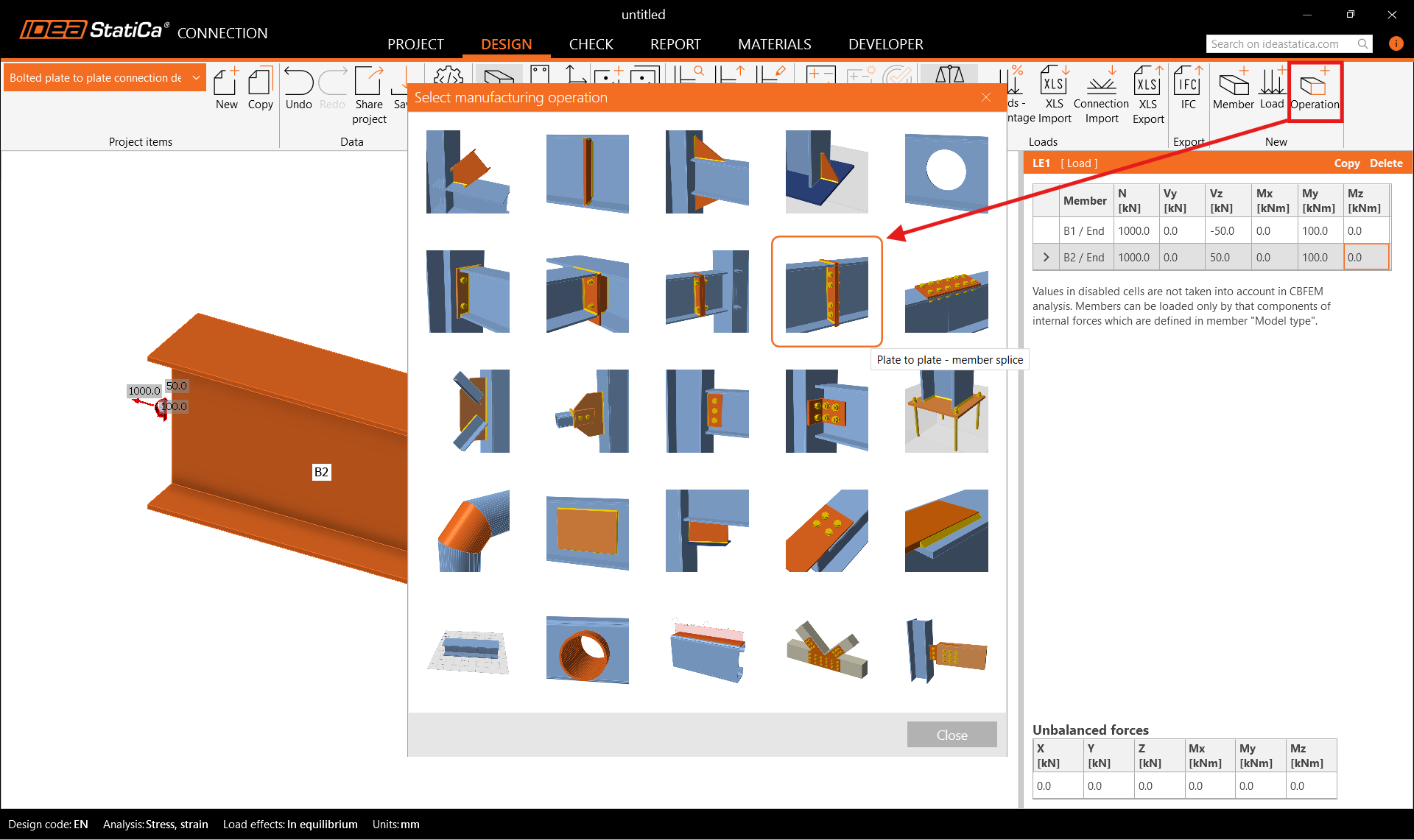Click Delete link for LE1 load
The image size is (1414, 840).
(1385, 163)
